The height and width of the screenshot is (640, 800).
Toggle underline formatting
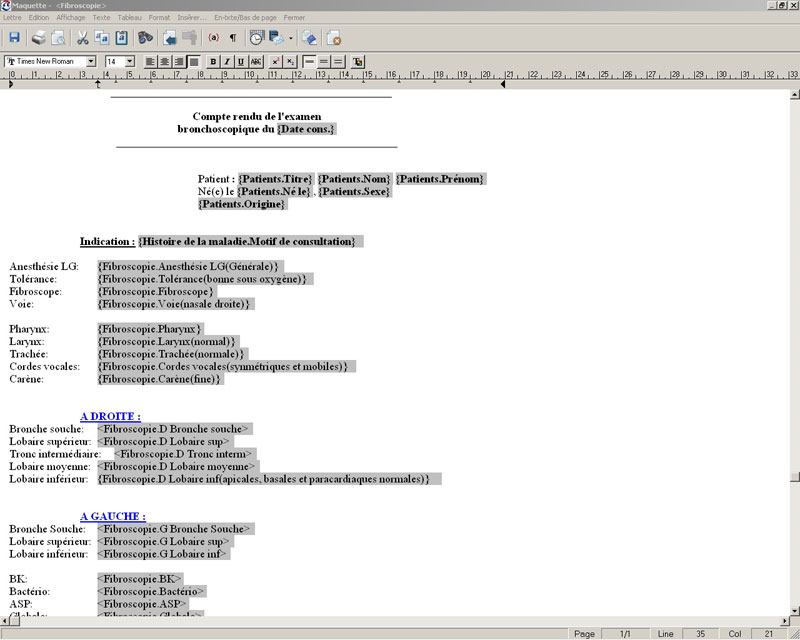click(241, 62)
